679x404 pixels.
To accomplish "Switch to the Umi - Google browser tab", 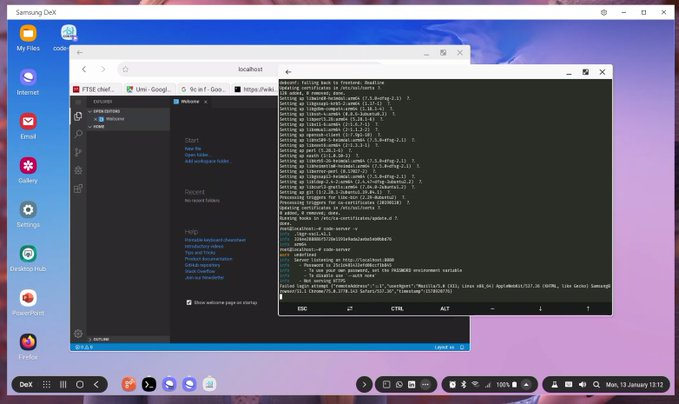I will point(149,89).
